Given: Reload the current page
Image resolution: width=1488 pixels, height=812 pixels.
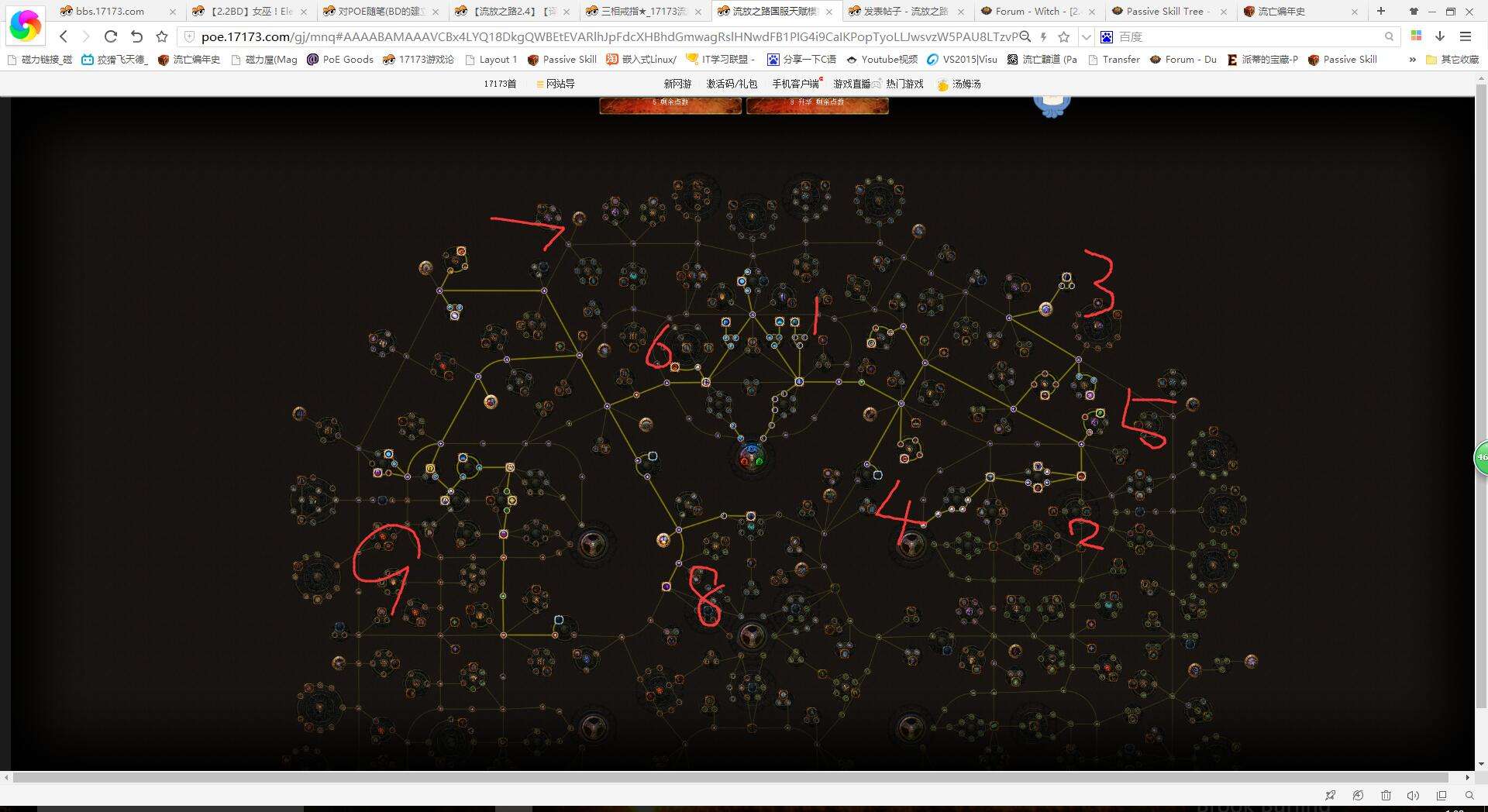Looking at the screenshot, I should pos(111,36).
